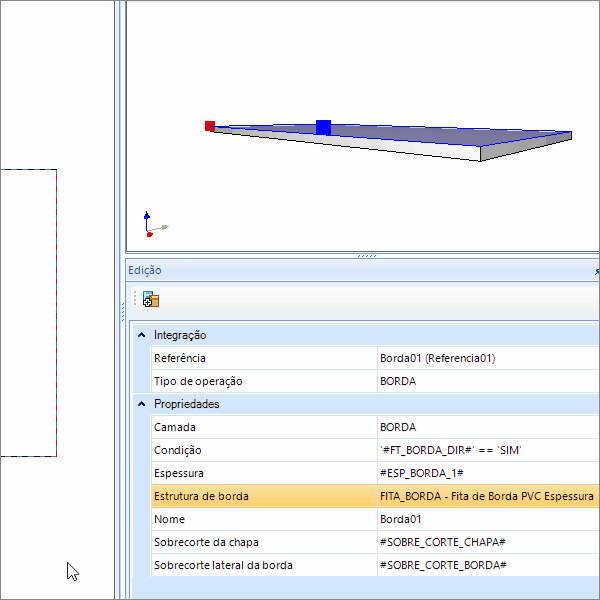Viewport: 600px width, 600px height.
Task: Edit the '#FT_BORDA_DIR#' == 'SIM' condition value
Action: click(x=450, y=450)
